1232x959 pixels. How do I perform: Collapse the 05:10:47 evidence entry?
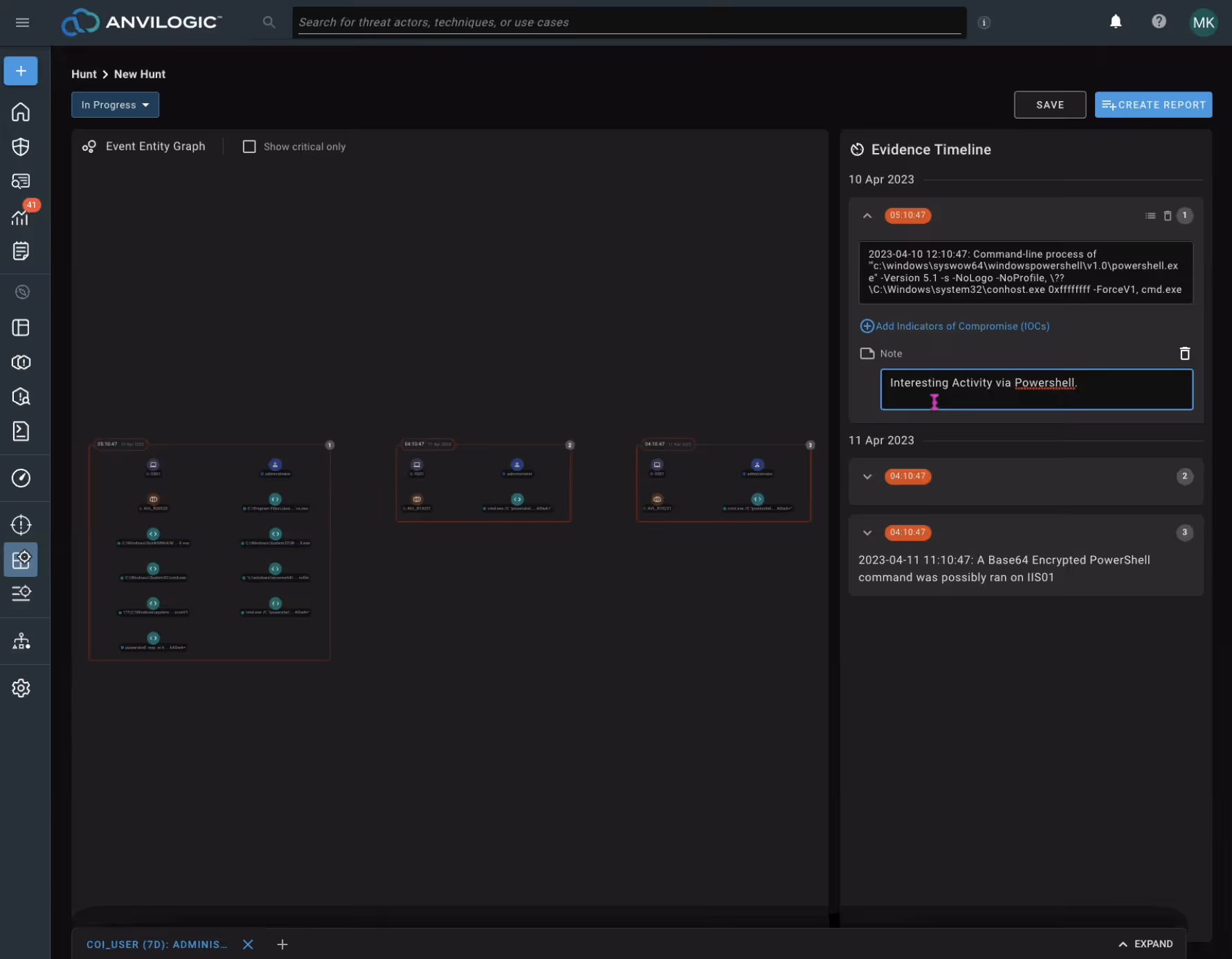click(867, 216)
